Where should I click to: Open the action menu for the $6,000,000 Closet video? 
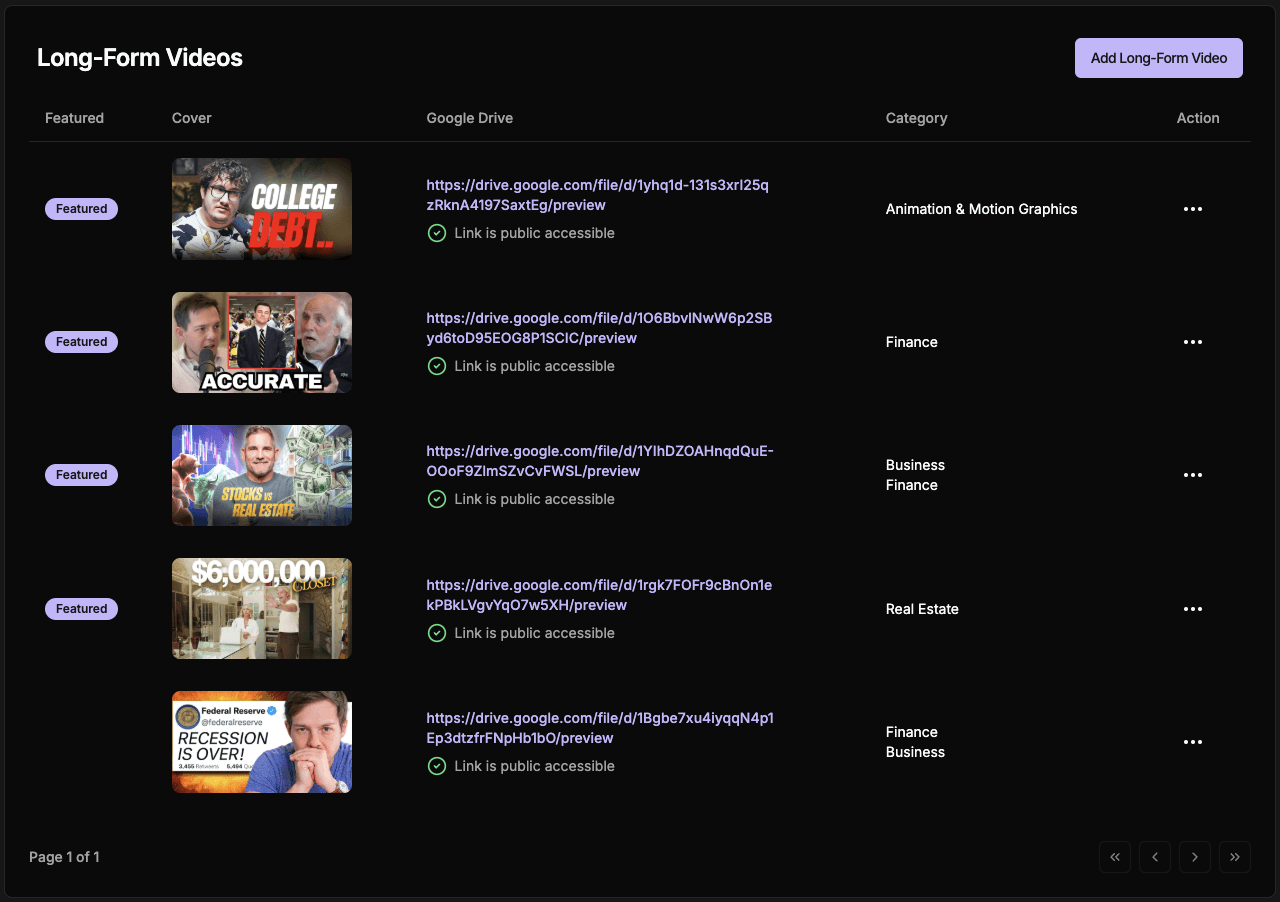coord(1193,609)
